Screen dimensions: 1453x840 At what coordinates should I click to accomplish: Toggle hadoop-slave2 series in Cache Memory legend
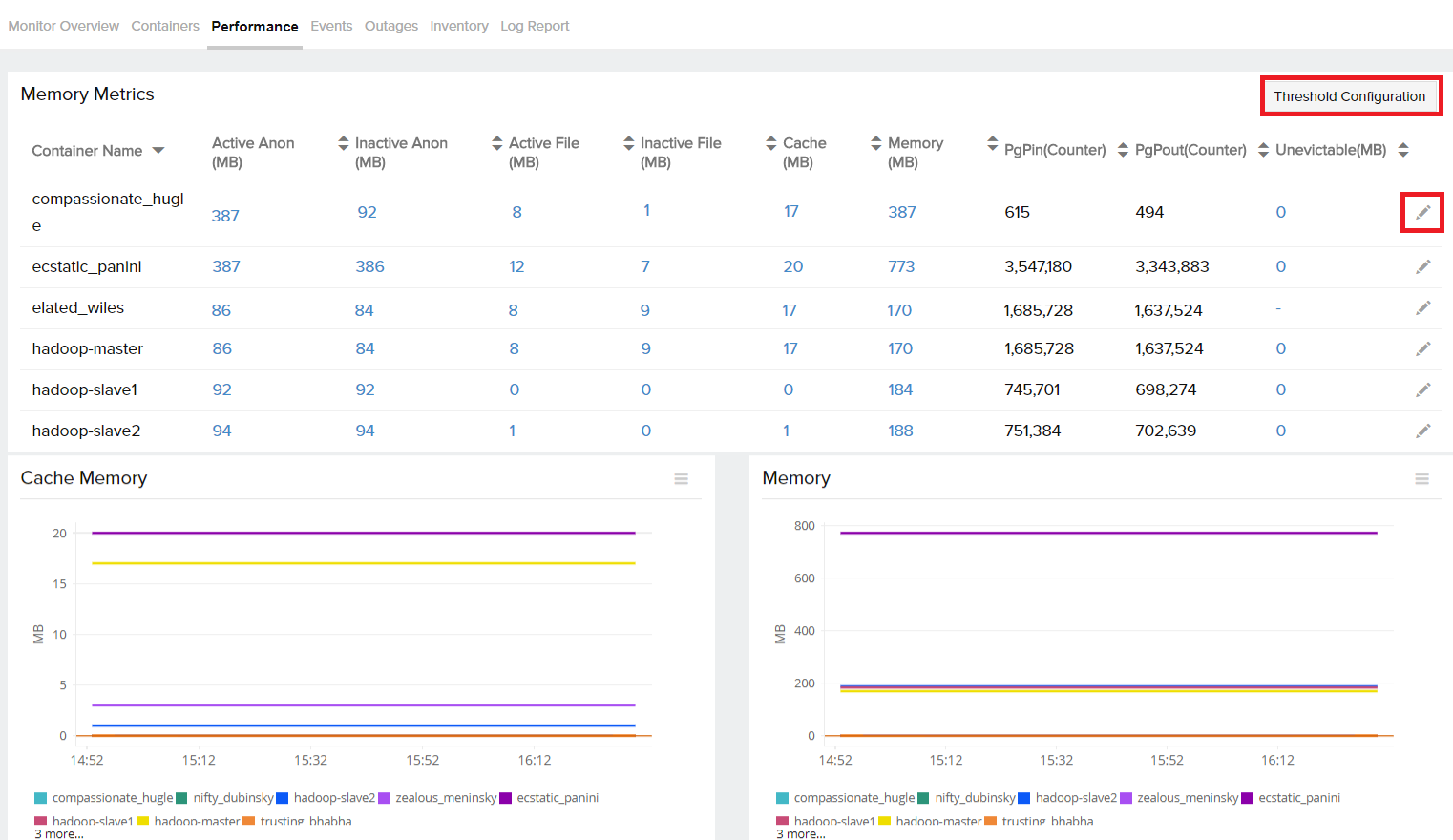coord(333,798)
